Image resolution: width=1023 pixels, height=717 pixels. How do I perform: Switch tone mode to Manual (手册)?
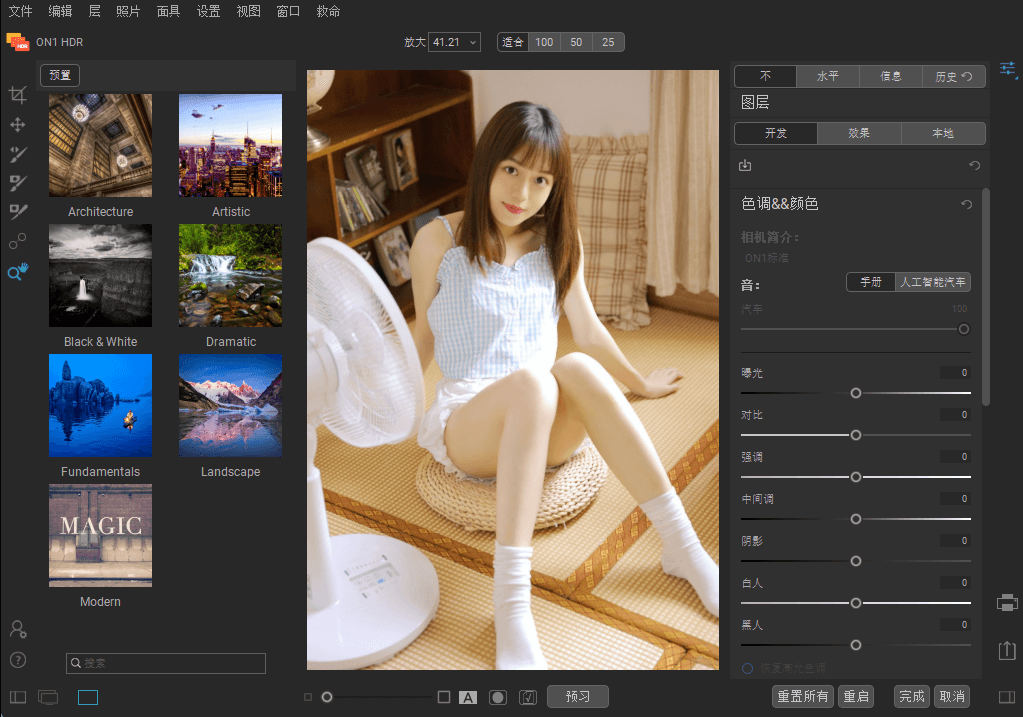coord(870,282)
